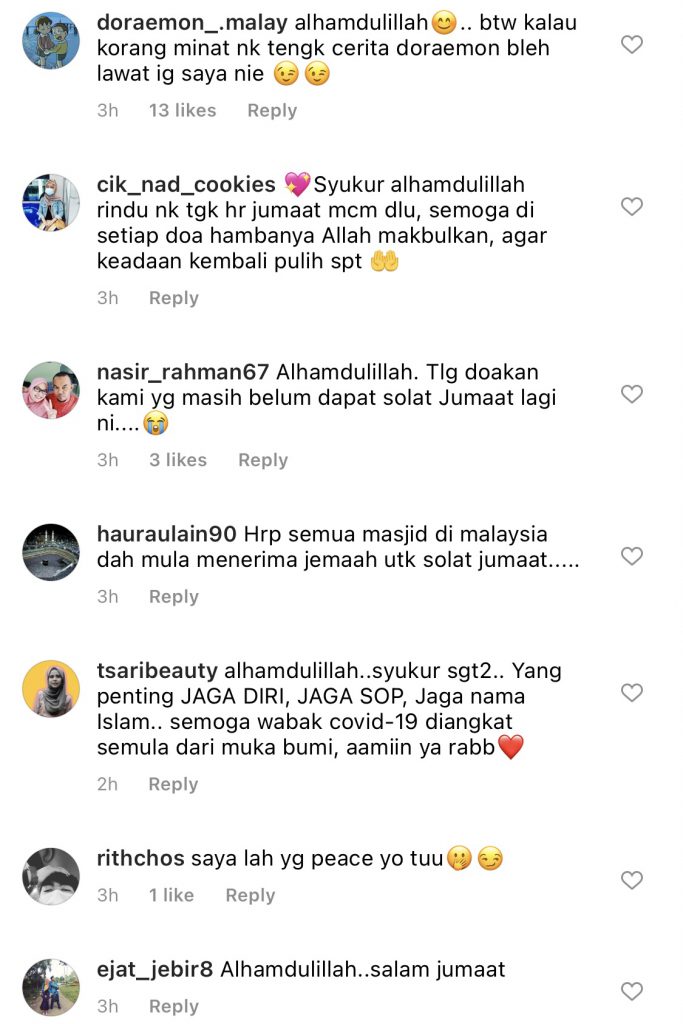Heart the ejat_jebir8 comment

tap(631, 991)
